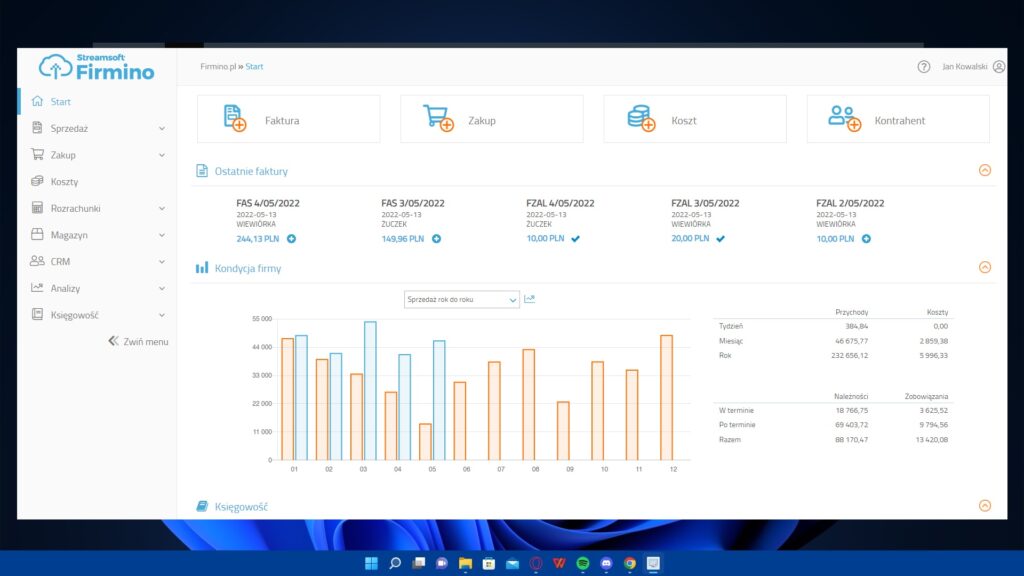The image size is (1024, 576).
Task: Click the weekly revenue value 384,84
Action: pyautogui.click(x=857, y=327)
